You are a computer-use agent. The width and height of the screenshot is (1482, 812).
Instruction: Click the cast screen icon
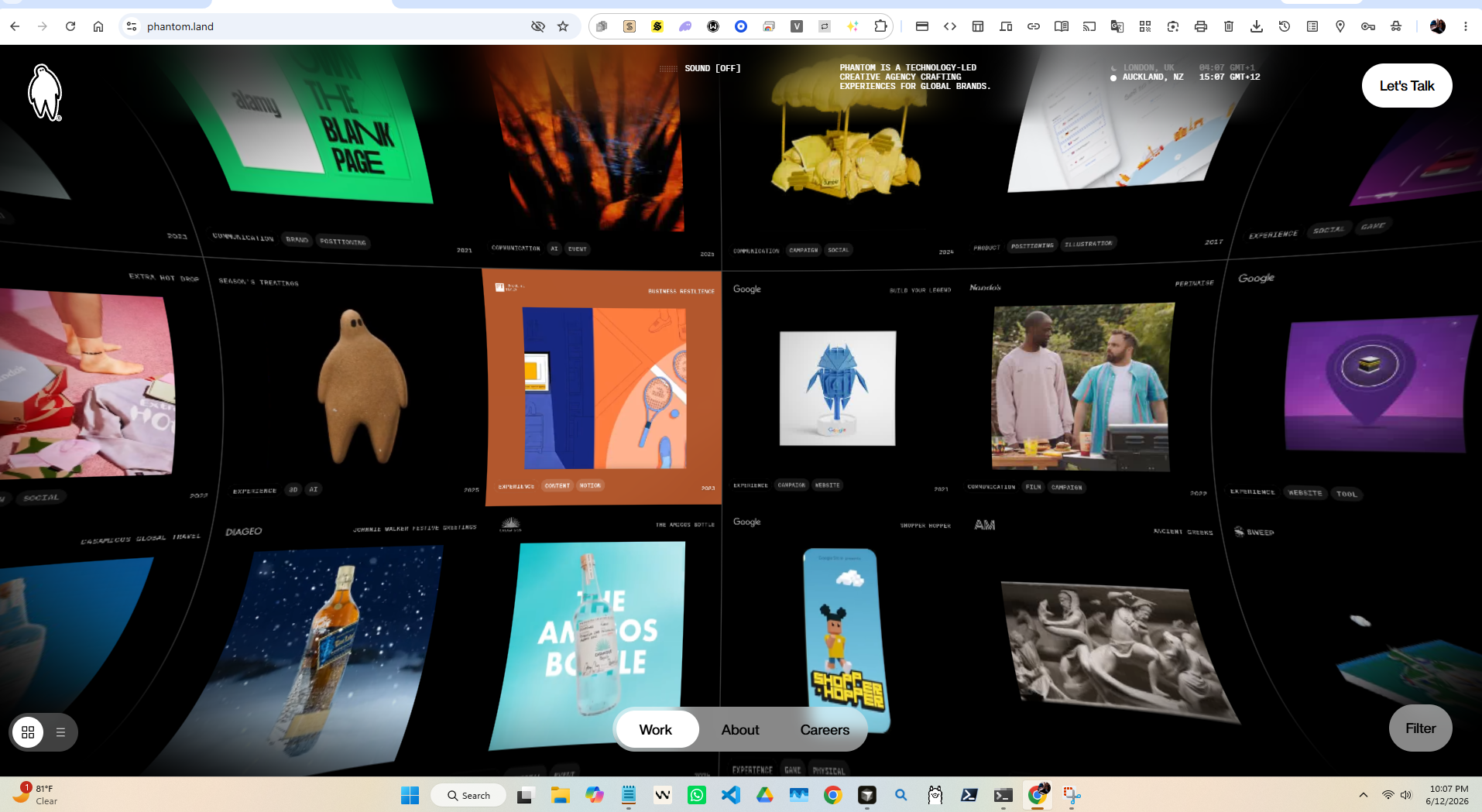tap(1089, 26)
